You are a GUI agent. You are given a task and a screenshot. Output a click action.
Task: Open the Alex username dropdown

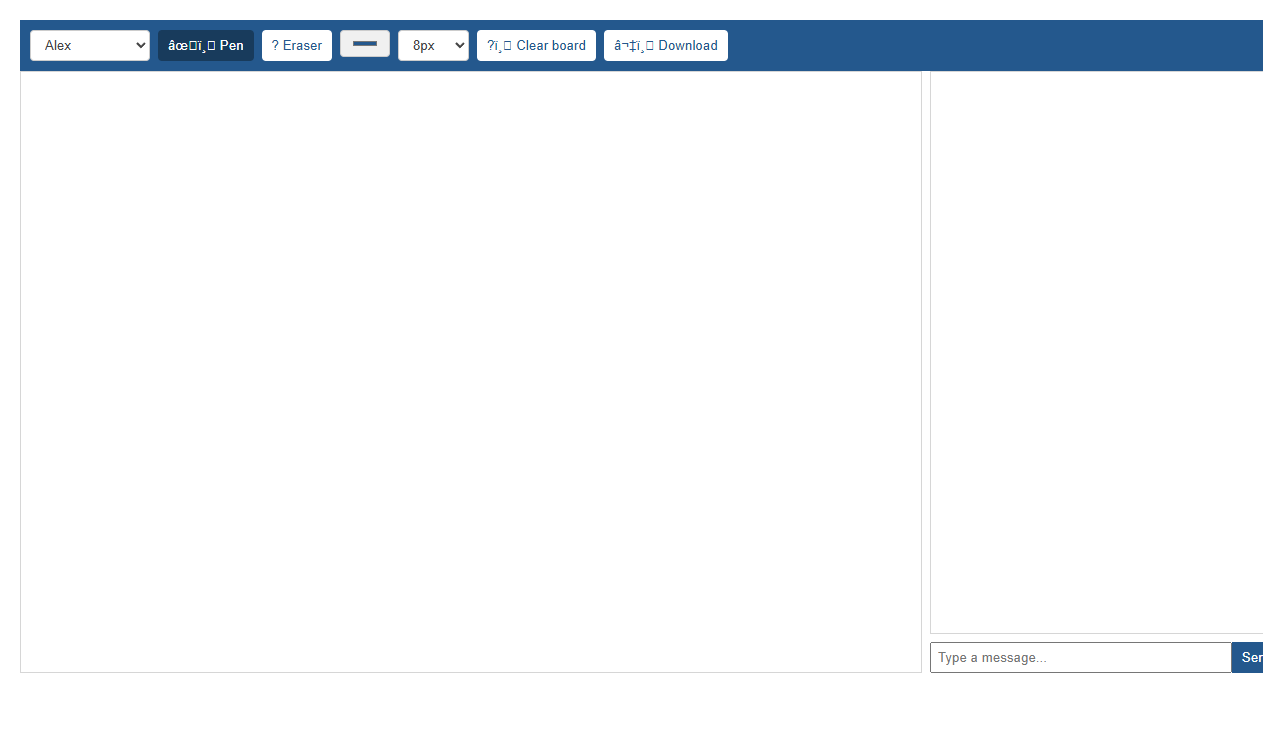(89, 45)
